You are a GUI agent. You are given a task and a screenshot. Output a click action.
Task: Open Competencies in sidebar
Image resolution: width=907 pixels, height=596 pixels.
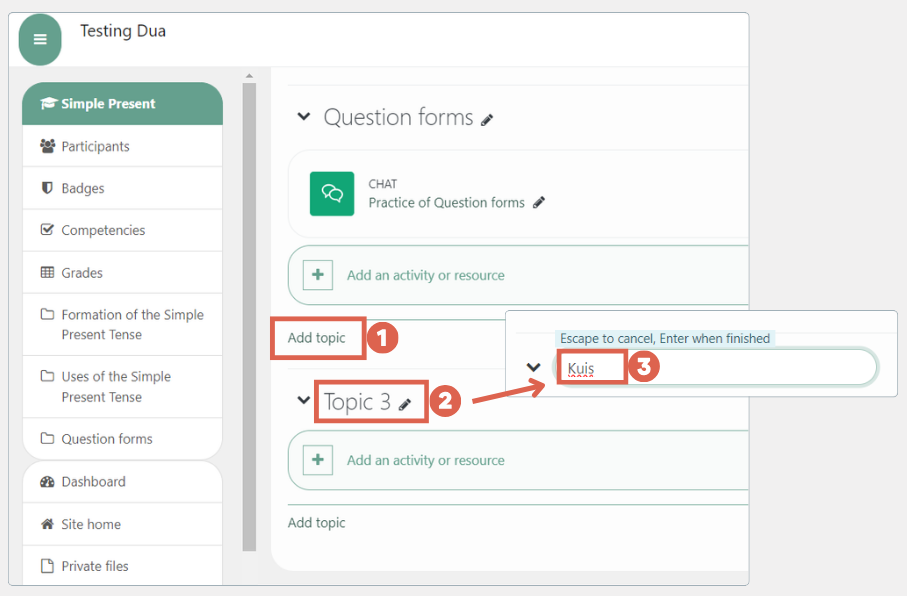122,230
